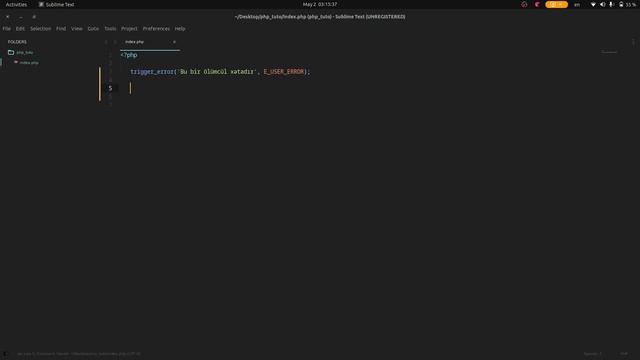This screenshot has width=640, height=360.
Task: Open the 'en' keyboard layout indicator
Action: (x=577, y=4)
